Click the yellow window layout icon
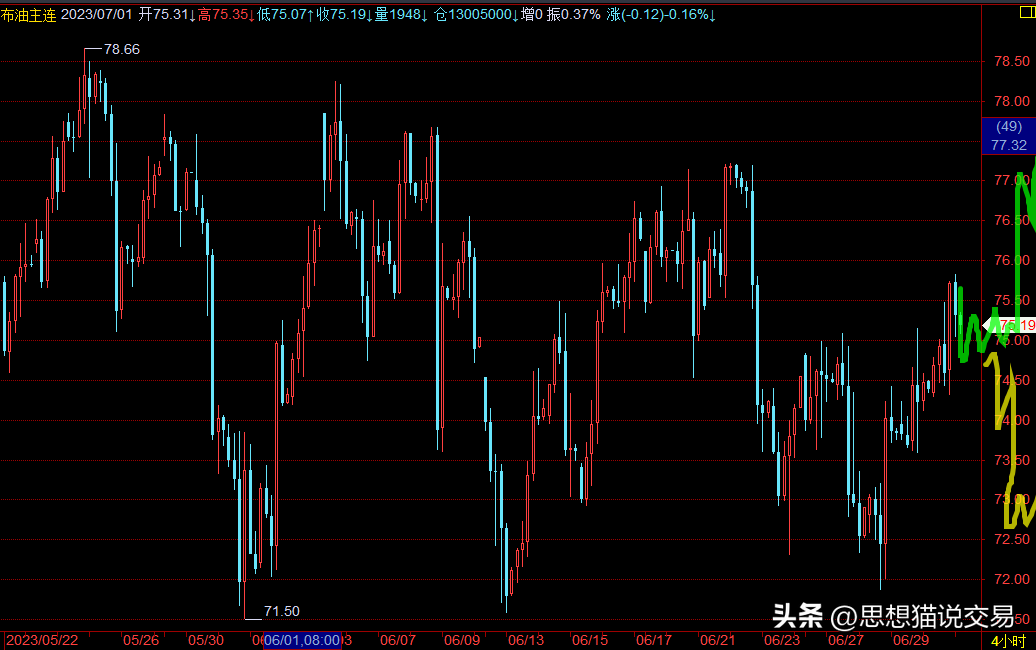Viewport: 1036px width, 650px height. [x=1028, y=13]
